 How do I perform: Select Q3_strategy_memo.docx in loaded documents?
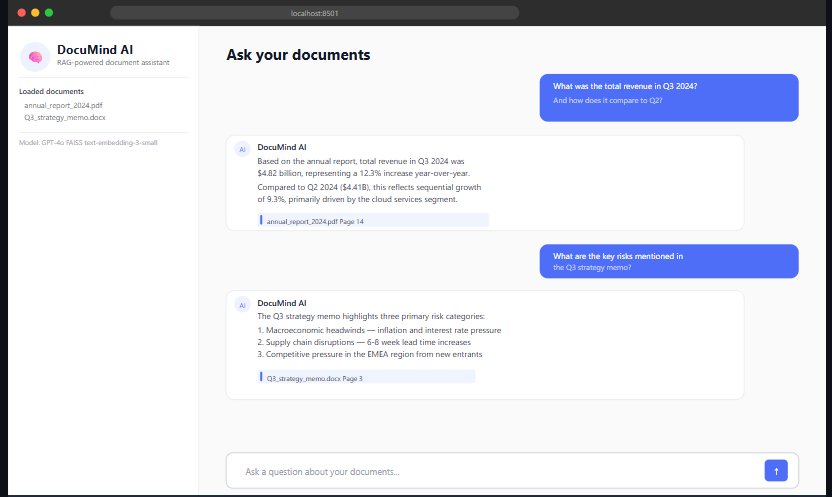pyautogui.click(x=65, y=117)
